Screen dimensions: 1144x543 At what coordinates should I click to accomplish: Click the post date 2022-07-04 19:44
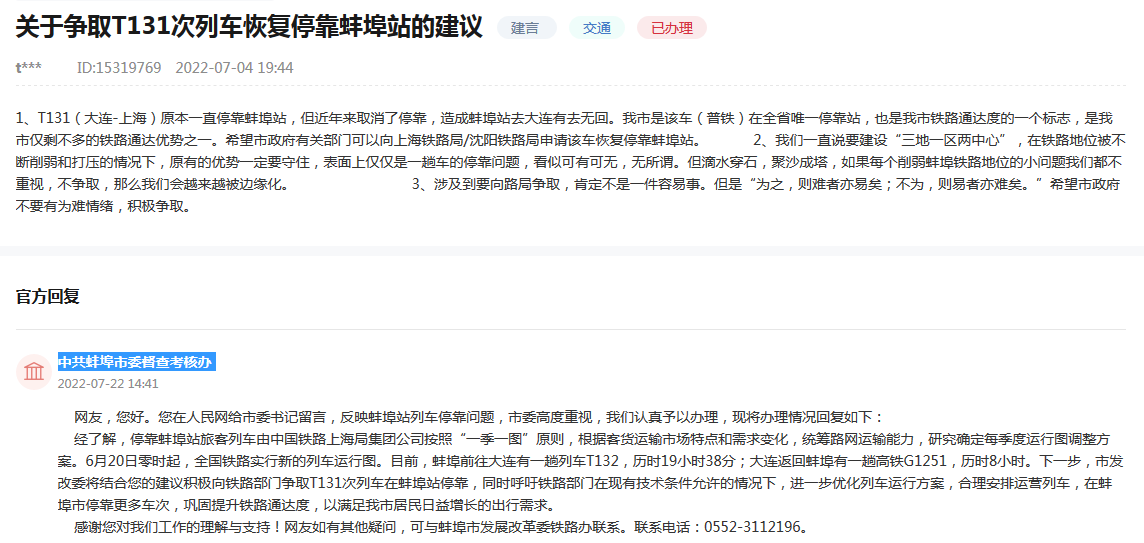(x=234, y=68)
